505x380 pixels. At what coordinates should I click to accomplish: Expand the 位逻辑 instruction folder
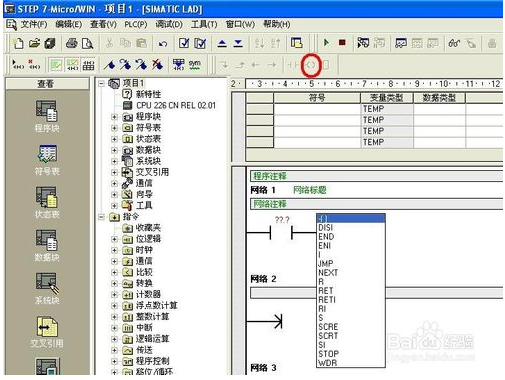[x=114, y=239]
